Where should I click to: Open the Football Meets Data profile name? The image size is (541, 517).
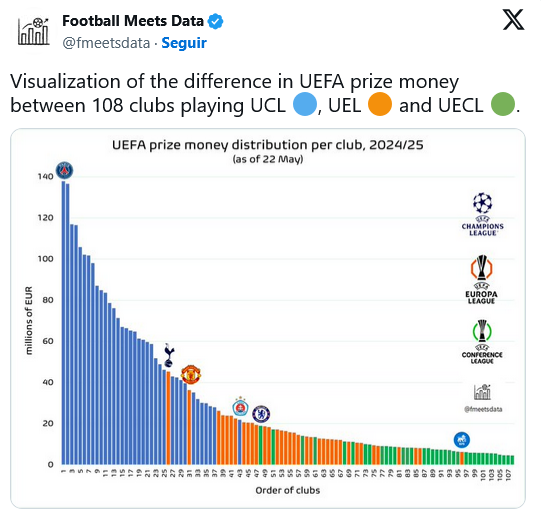click(x=133, y=21)
